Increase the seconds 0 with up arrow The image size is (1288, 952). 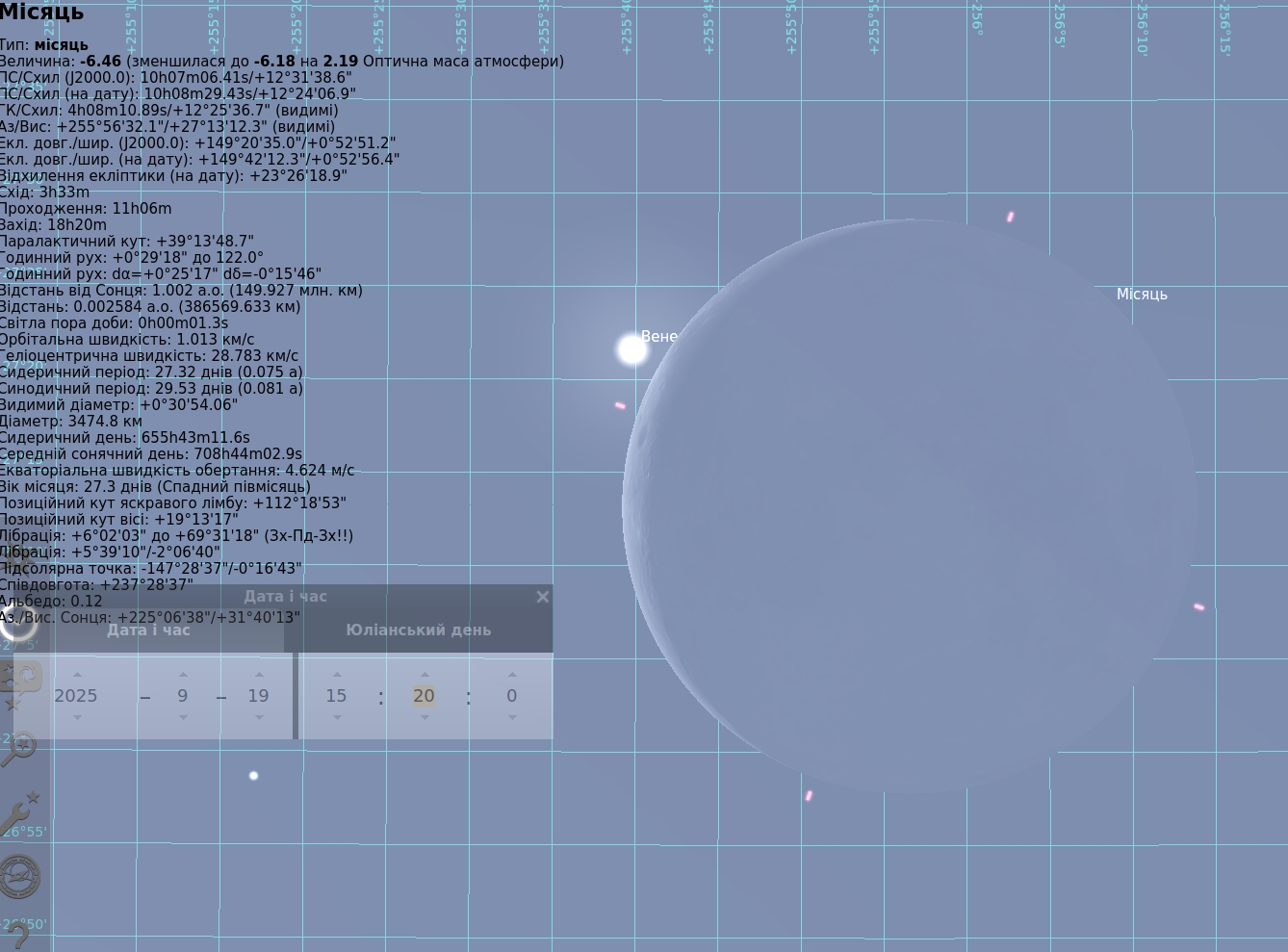(x=512, y=675)
